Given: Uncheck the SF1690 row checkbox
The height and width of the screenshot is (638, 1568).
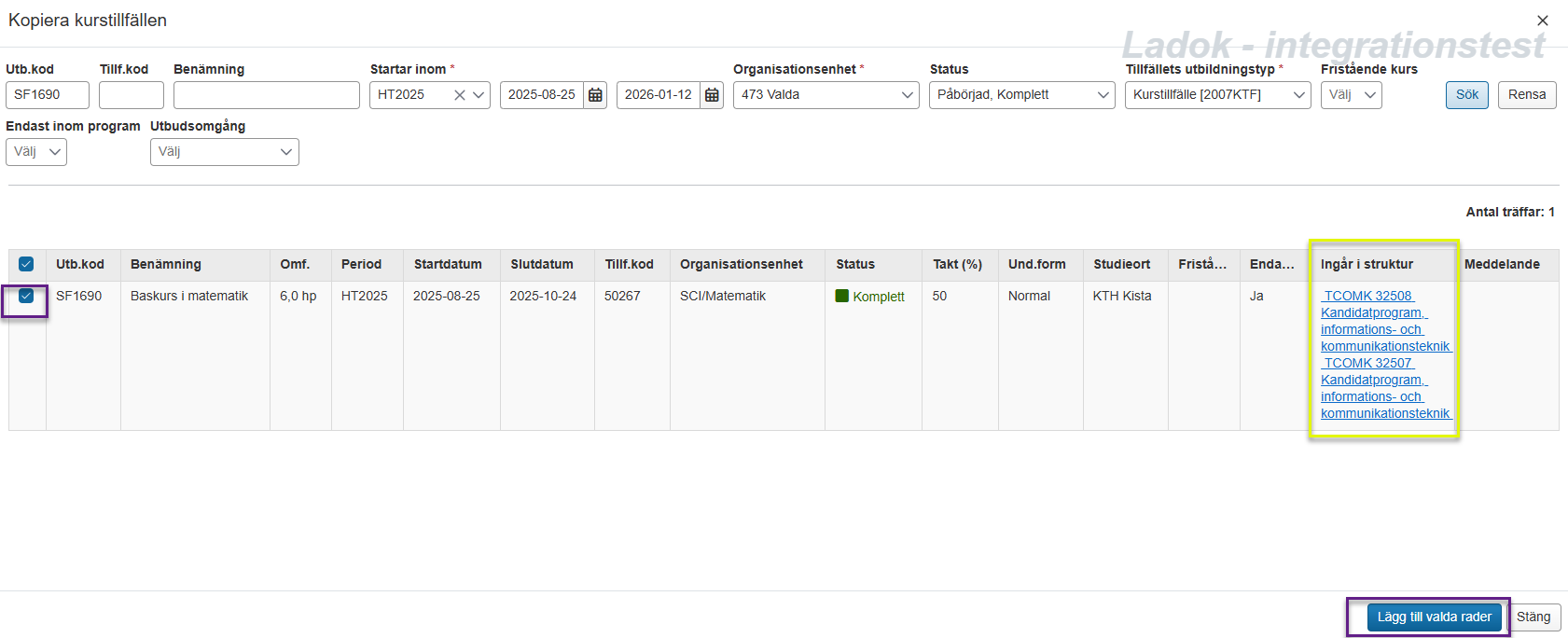Looking at the screenshot, I should pos(26,296).
